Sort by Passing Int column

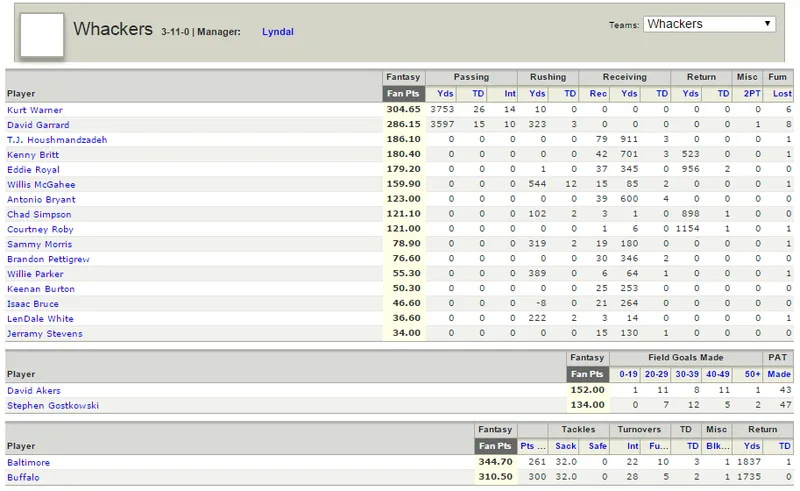pos(510,93)
